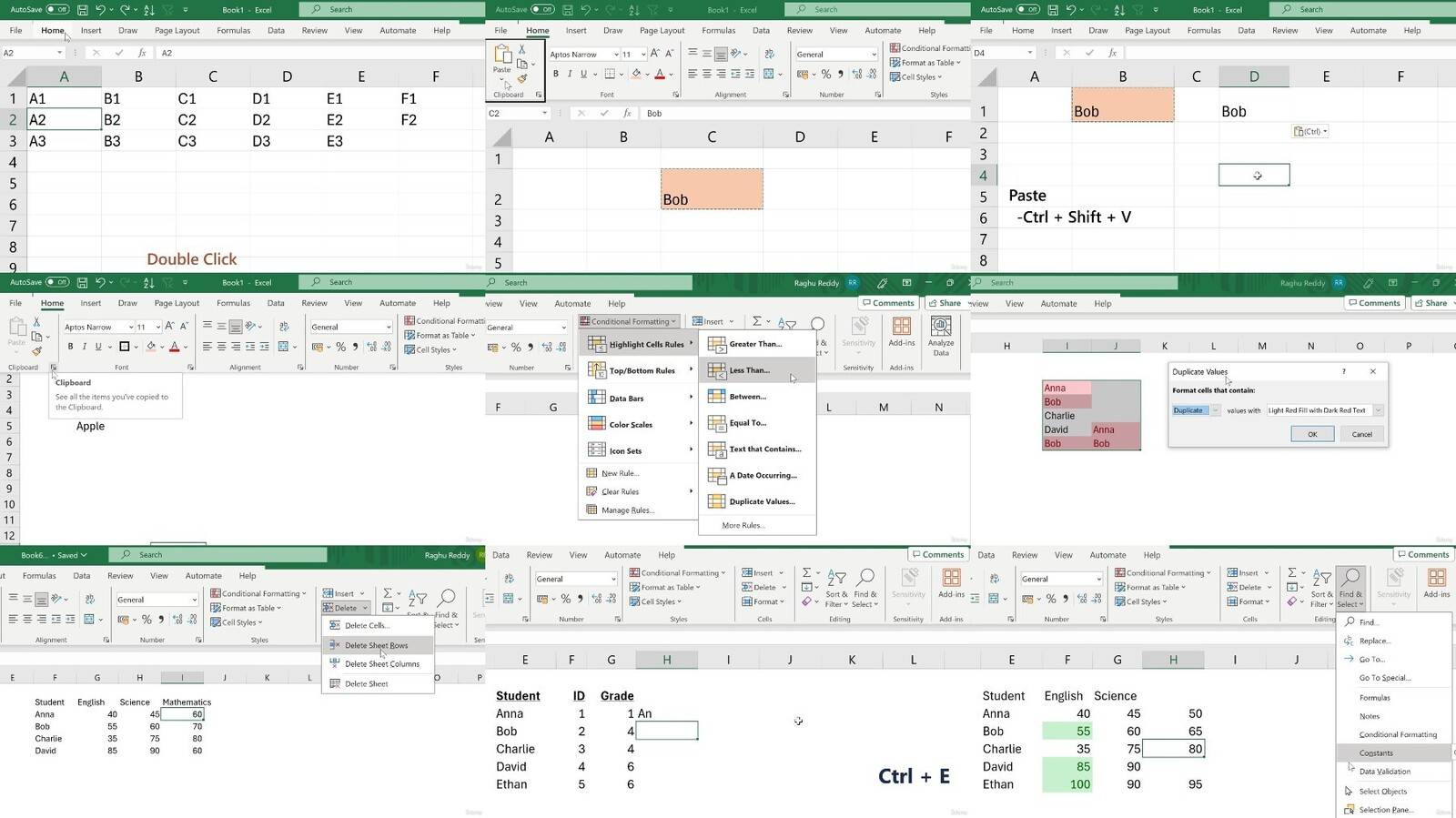Click the Cut scissors icon in the C2 Bob window
Viewport: 1456px width, 818px height.
(x=522, y=49)
